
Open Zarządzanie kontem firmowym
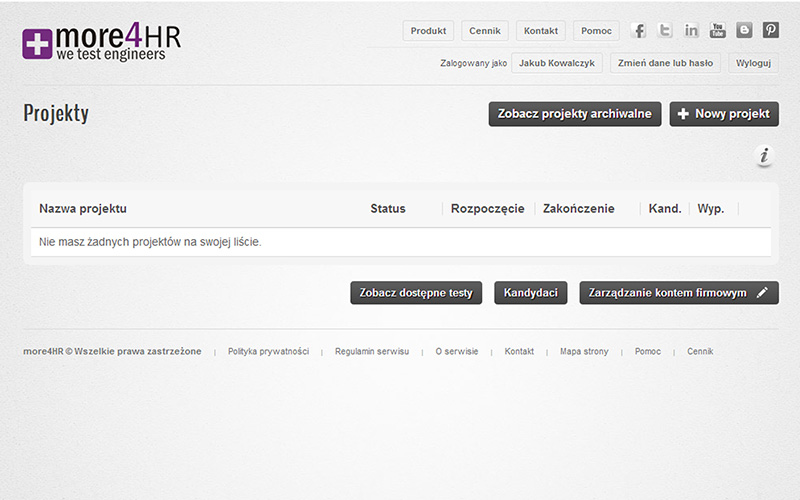tap(679, 293)
